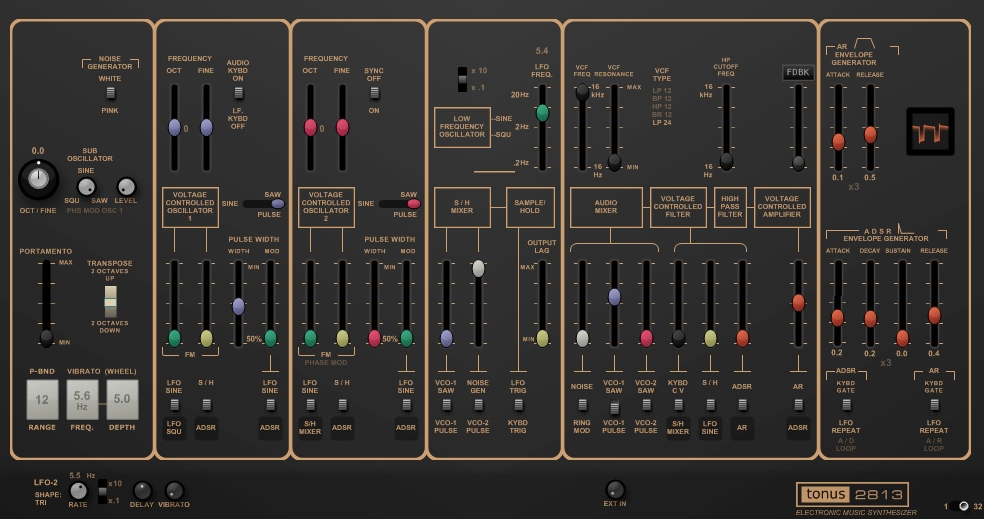Select LP 24 in VCF type list
Viewport: 984px width, 519px height.
coord(662,121)
